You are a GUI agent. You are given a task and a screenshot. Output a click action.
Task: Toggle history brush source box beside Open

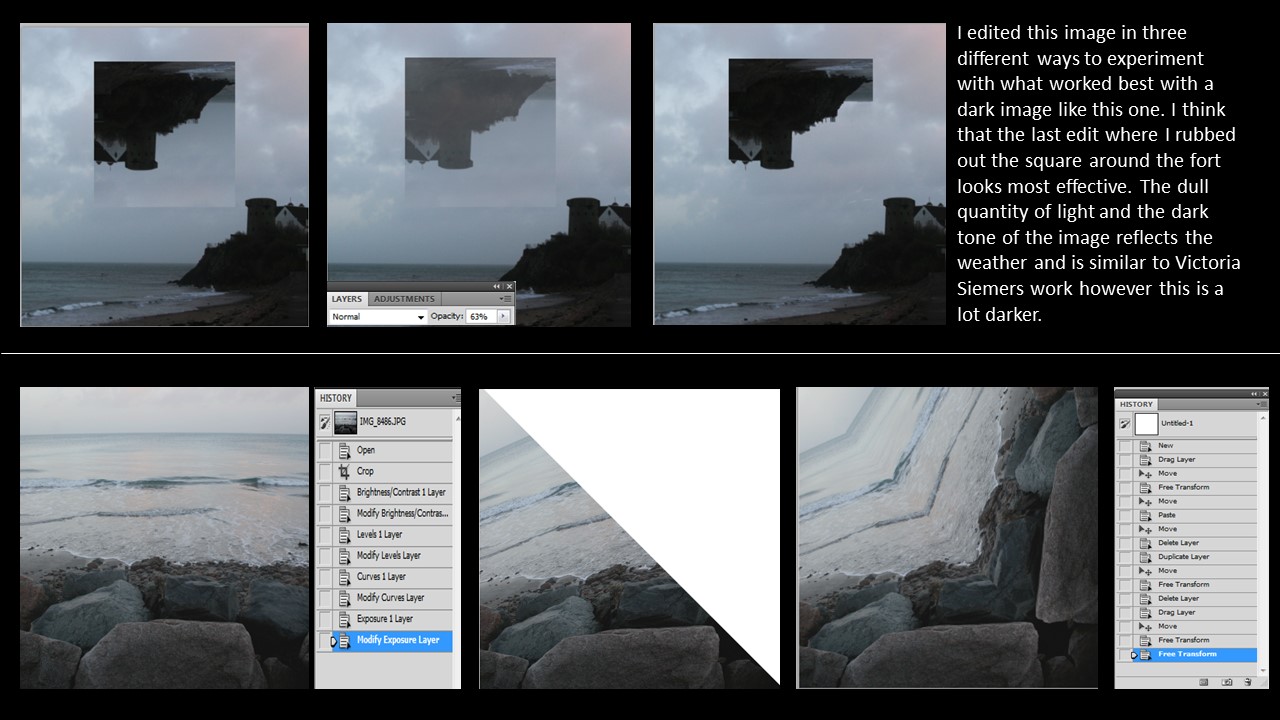[x=325, y=450]
